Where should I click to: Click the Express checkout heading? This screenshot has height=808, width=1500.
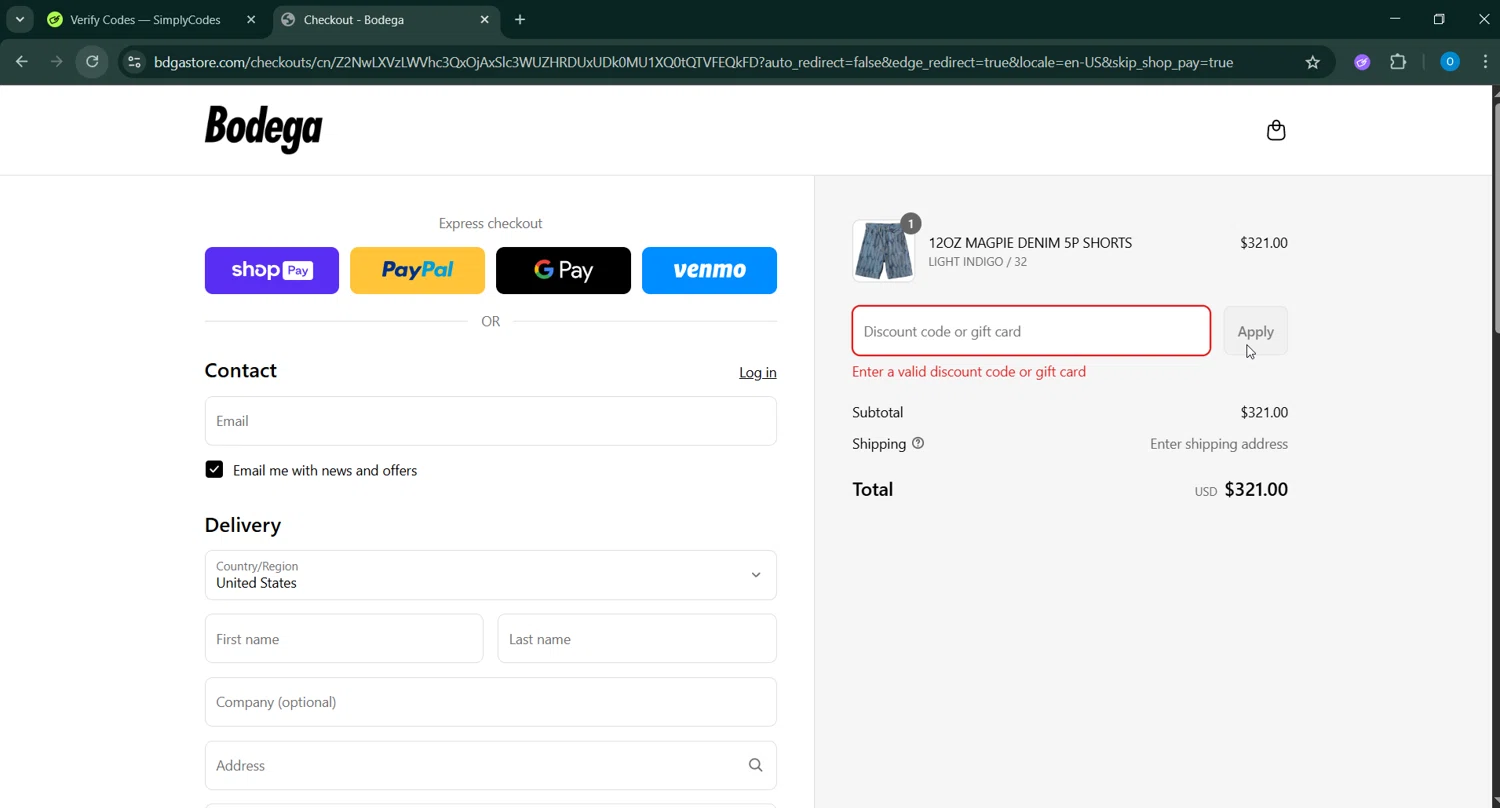click(491, 223)
